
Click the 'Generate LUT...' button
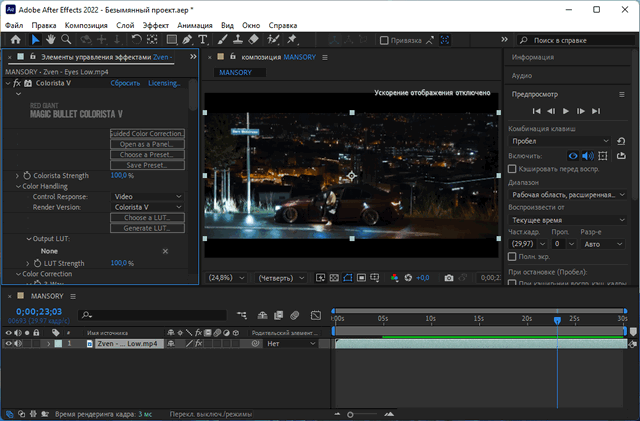click(x=147, y=228)
